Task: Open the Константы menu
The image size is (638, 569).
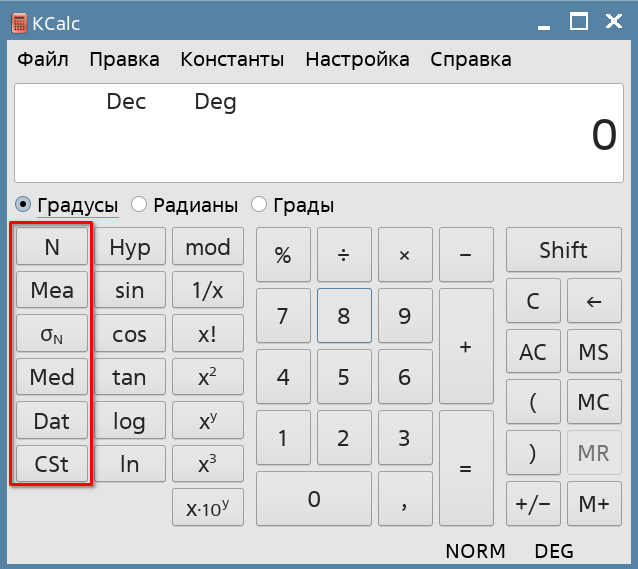Action: (232, 59)
